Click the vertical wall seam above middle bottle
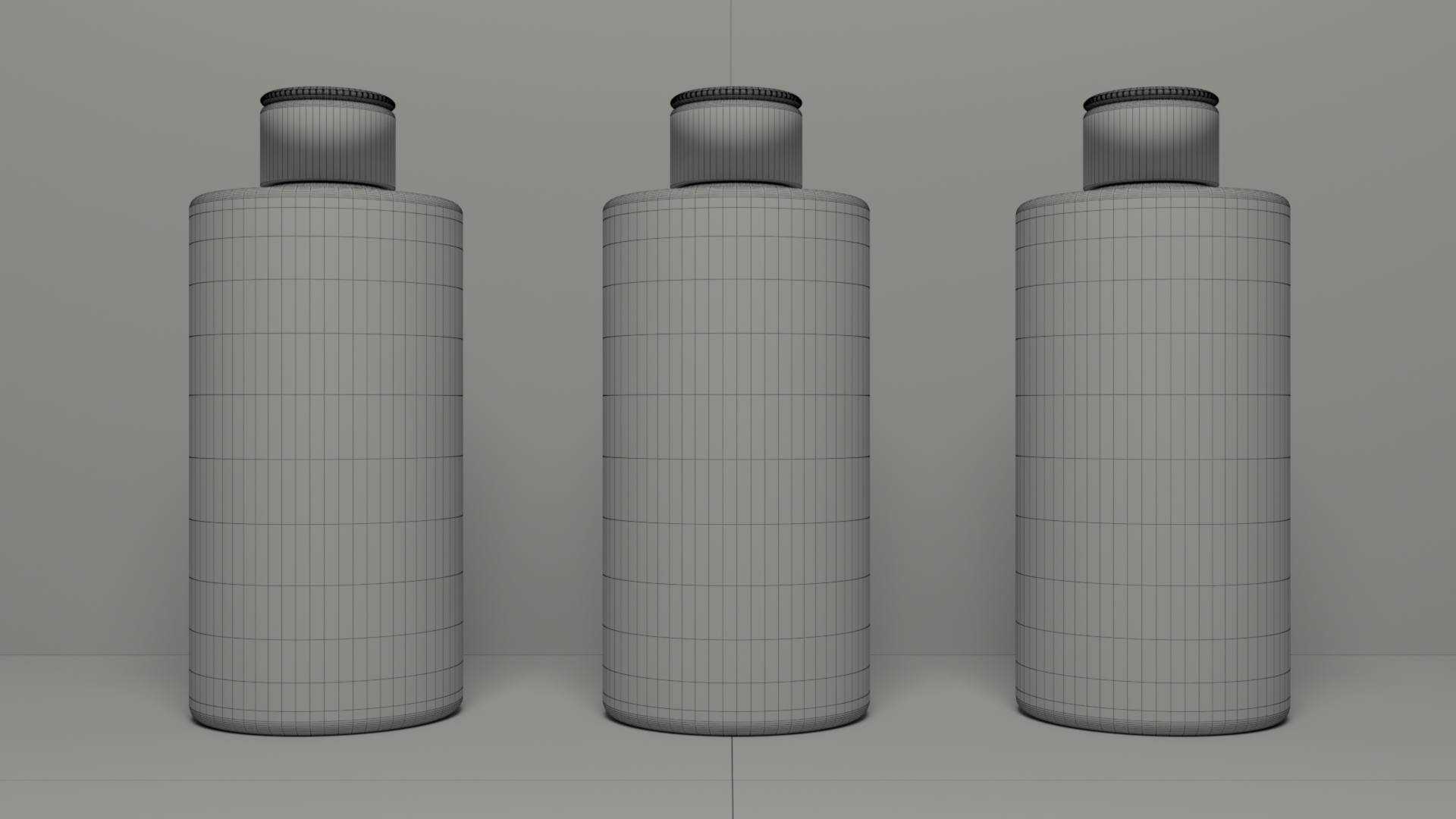 pyautogui.click(x=732, y=42)
